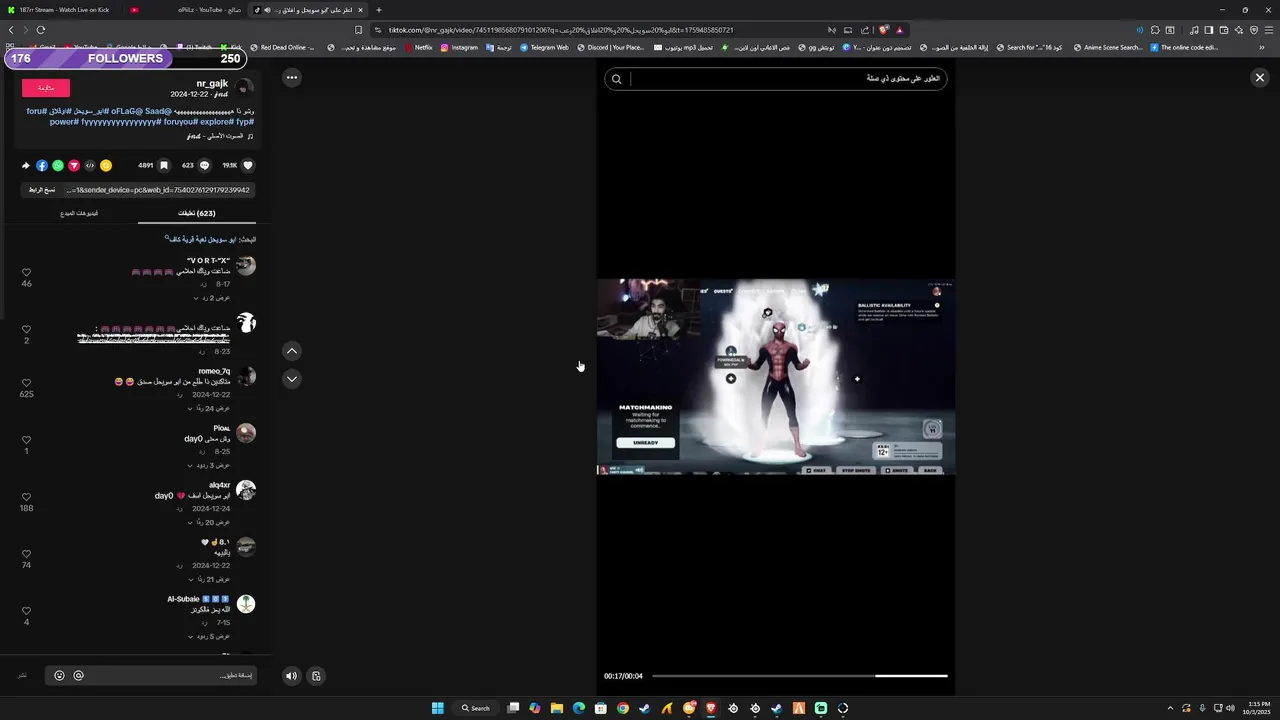The height and width of the screenshot is (720, 1280).
Task: Like the video with the heart icon
Action: tap(248, 165)
